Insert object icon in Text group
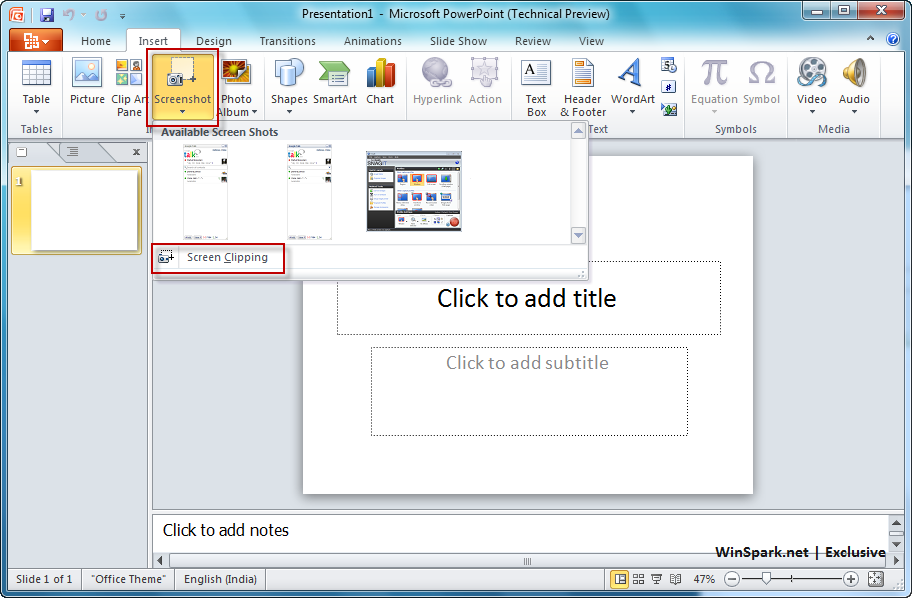The image size is (912, 598). point(669,109)
